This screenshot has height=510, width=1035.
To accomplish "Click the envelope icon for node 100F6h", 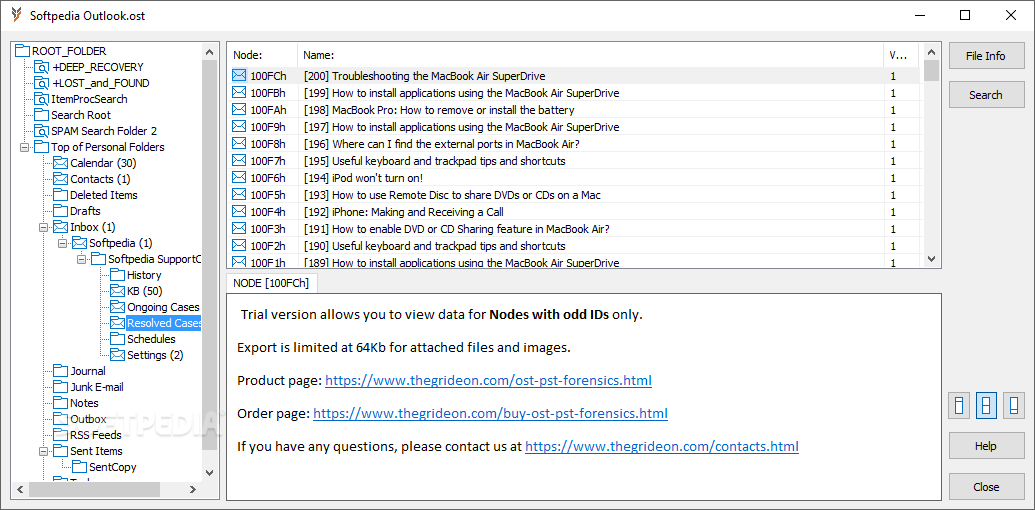I will pos(239,178).
